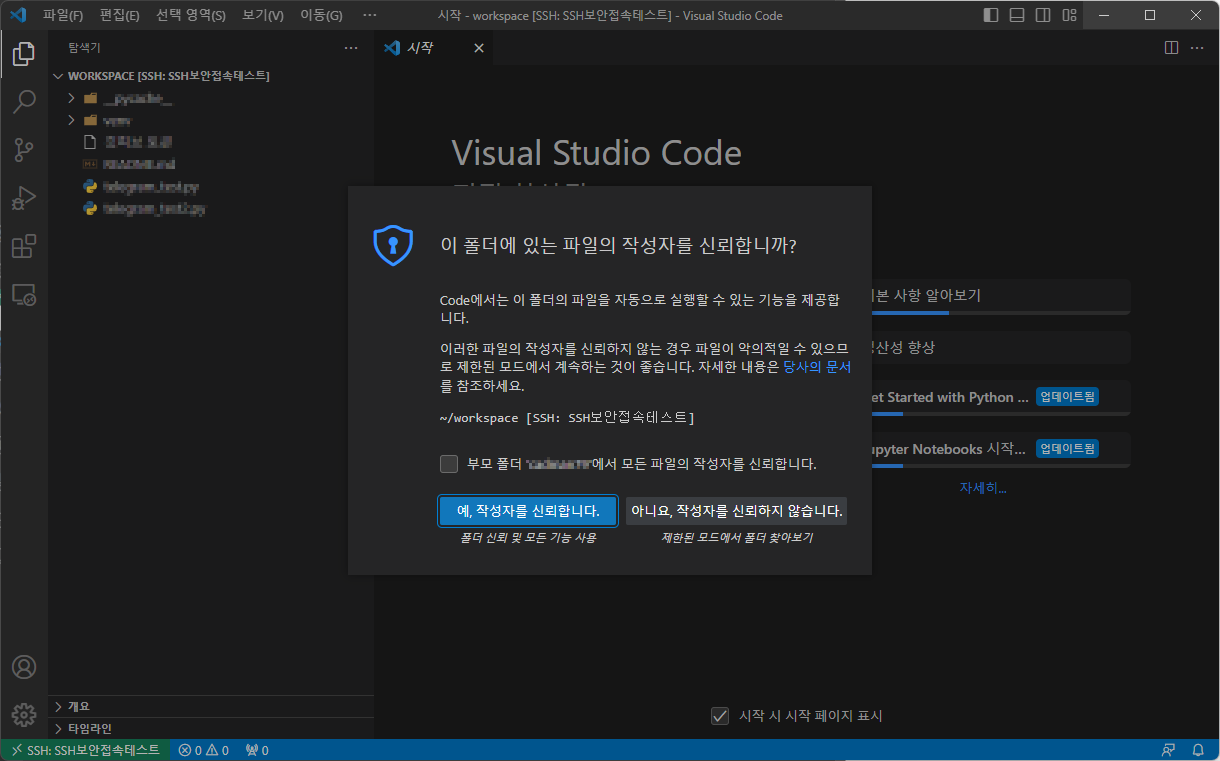Click the Visual Studio Code heading
1220x761 pixels.
596,153
